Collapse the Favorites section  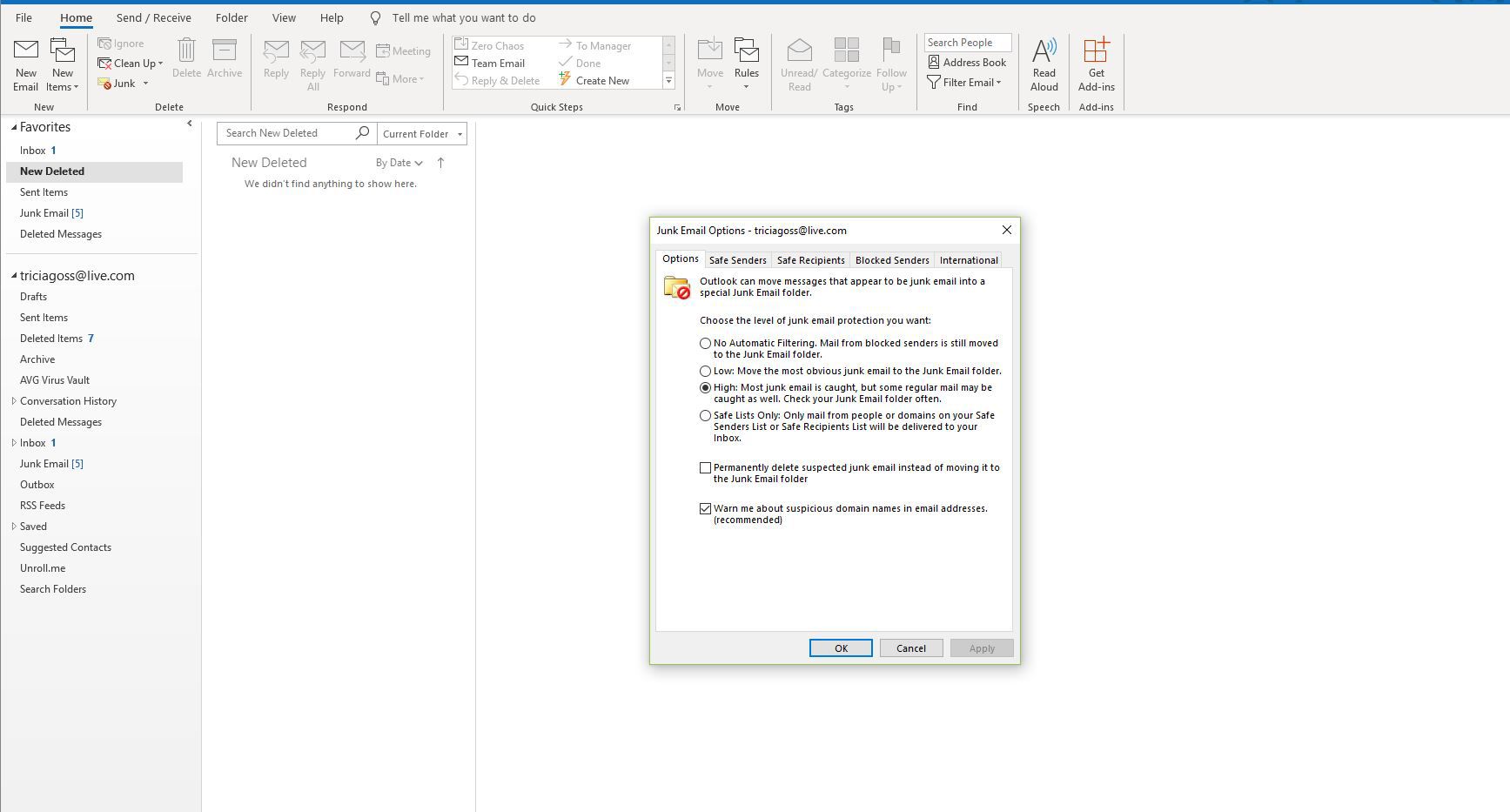[x=14, y=127]
